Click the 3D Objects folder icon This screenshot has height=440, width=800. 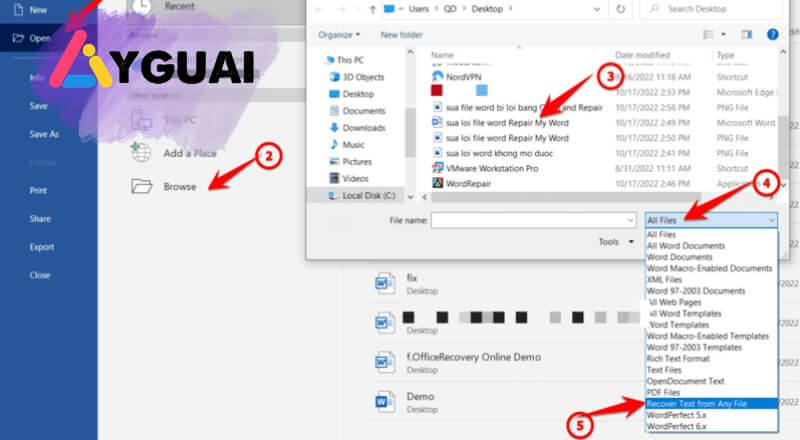334,77
